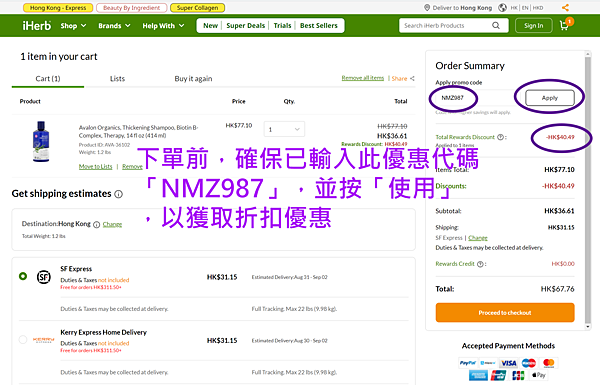Click Remove link under the shampoo
The image size is (600, 385).
tap(132, 166)
